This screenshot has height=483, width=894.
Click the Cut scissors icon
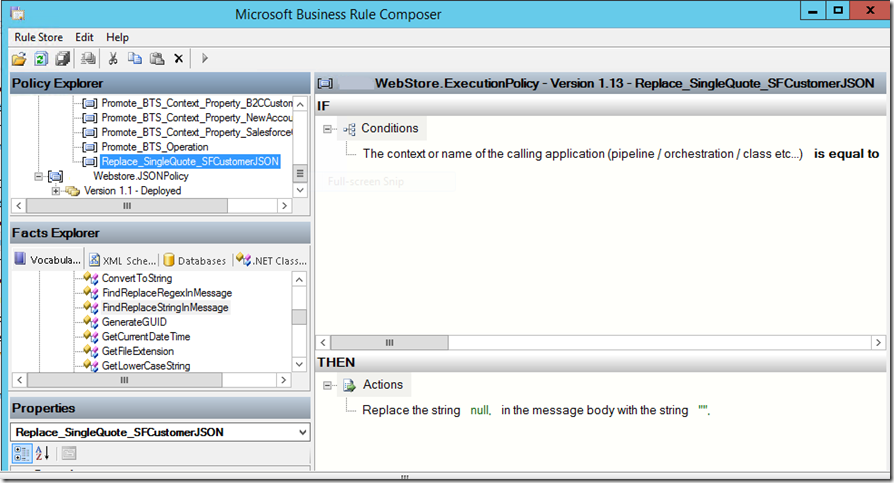point(113,58)
